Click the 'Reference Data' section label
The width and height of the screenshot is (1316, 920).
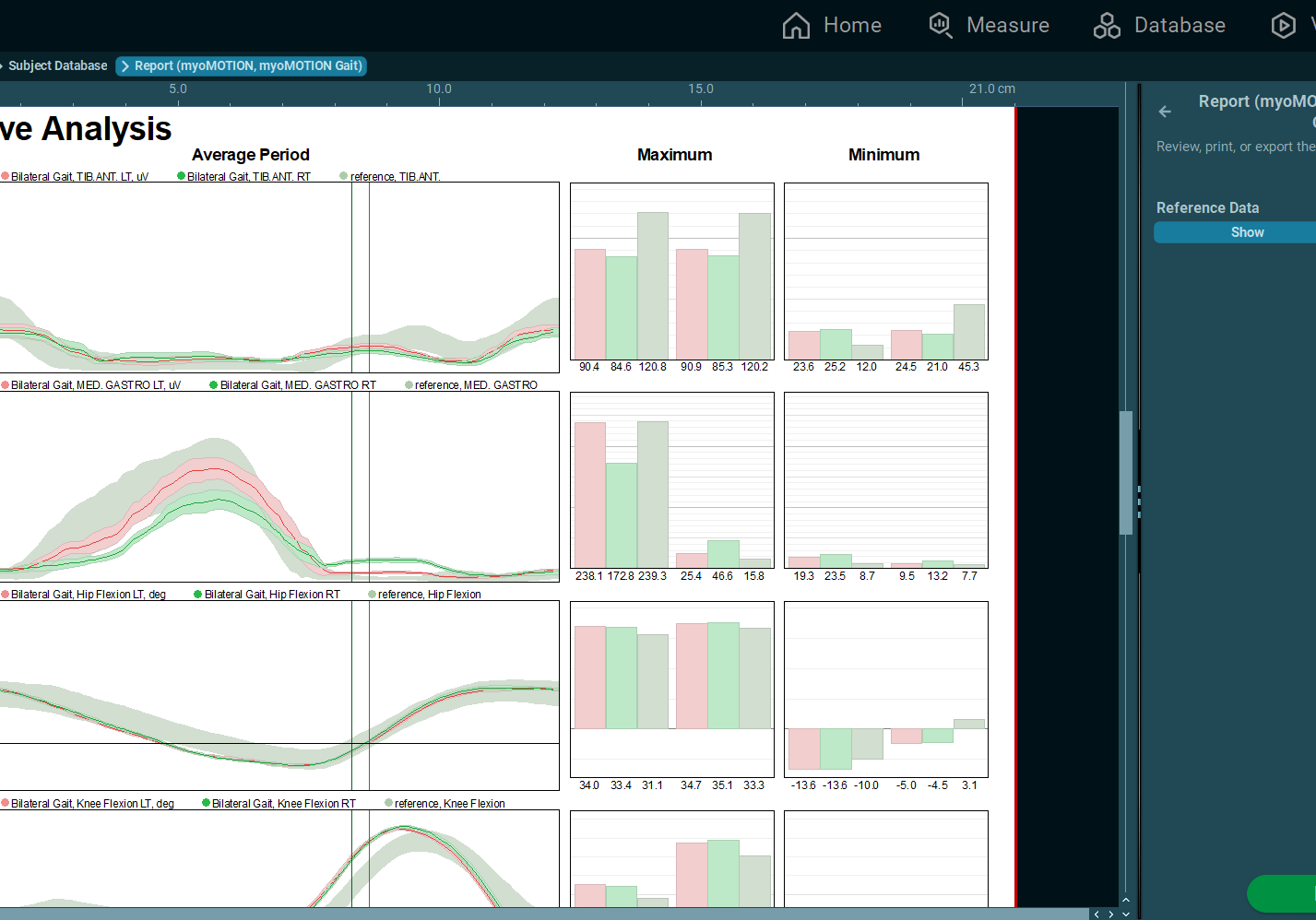pyautogui.click(x=1207, y=208)
